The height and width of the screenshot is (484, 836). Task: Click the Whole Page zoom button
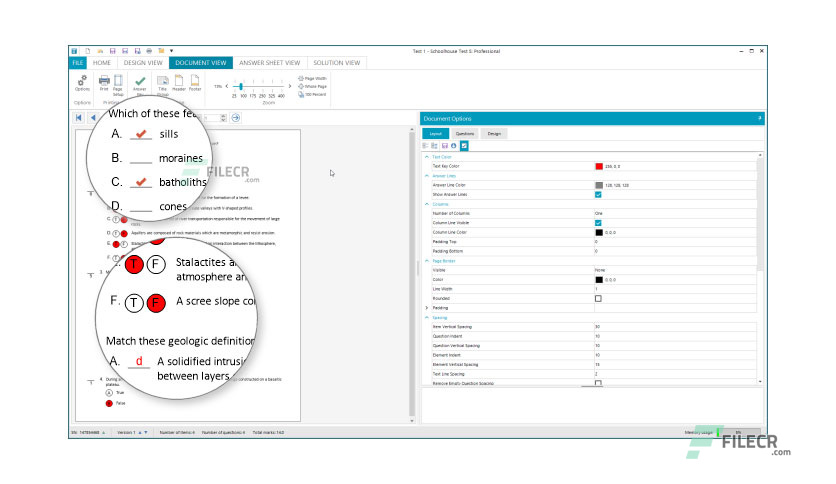coord(312,86)
